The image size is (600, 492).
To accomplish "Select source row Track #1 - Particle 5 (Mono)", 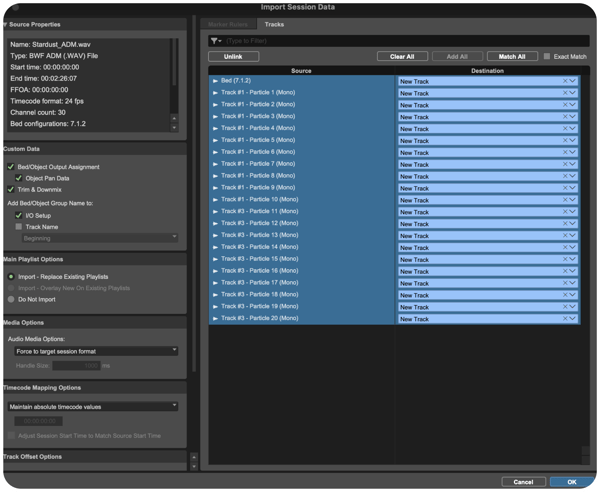I will coord(302,140).
